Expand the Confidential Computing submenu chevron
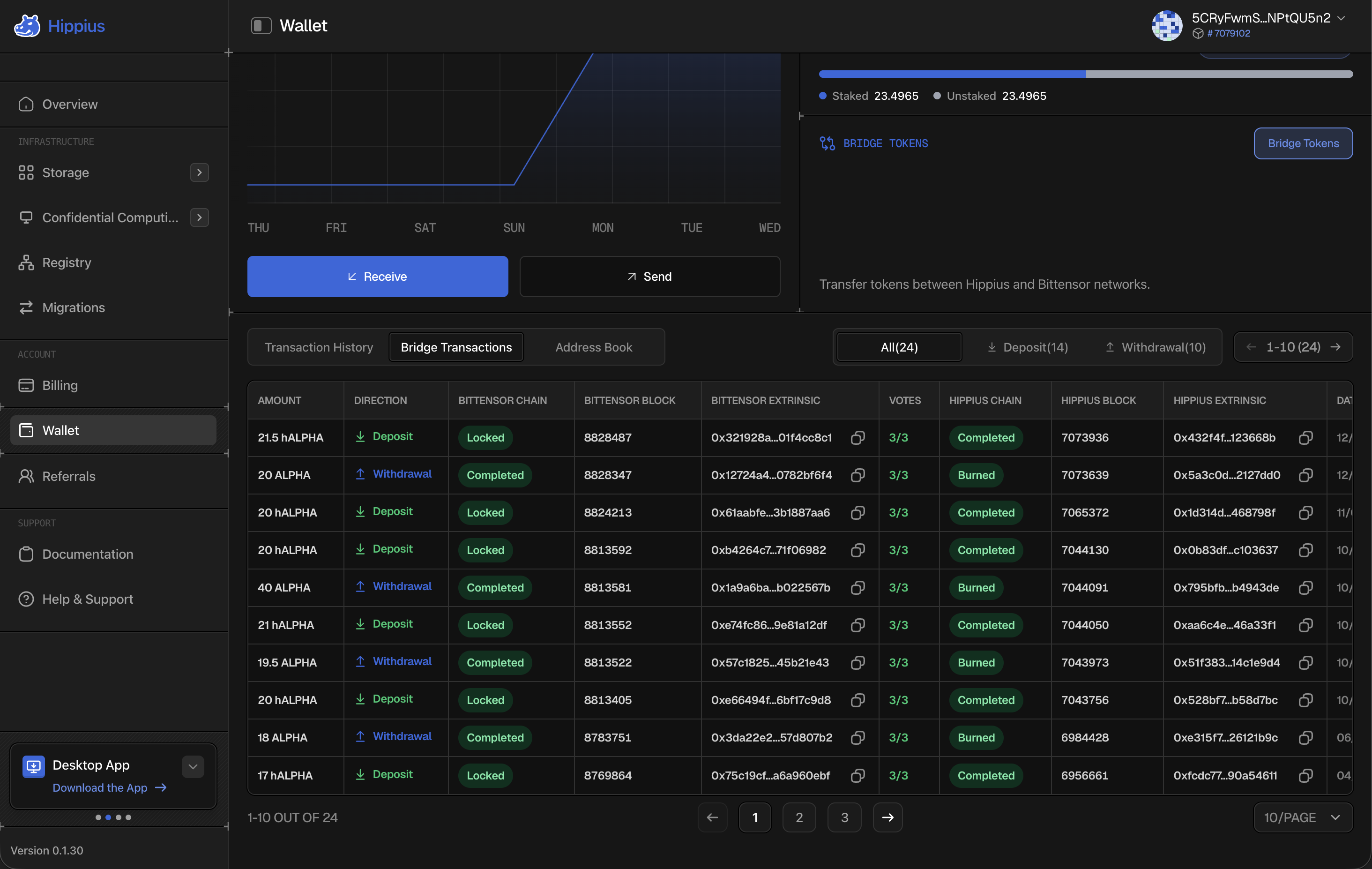The image size is (1372, 869). [x=200, y=217]
